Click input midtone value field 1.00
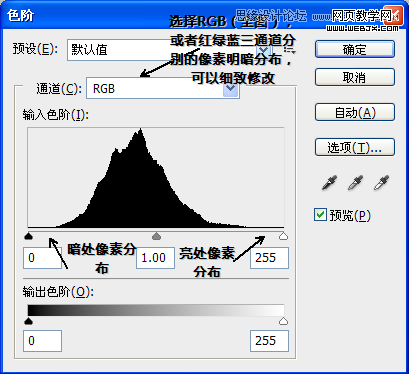 155,258
